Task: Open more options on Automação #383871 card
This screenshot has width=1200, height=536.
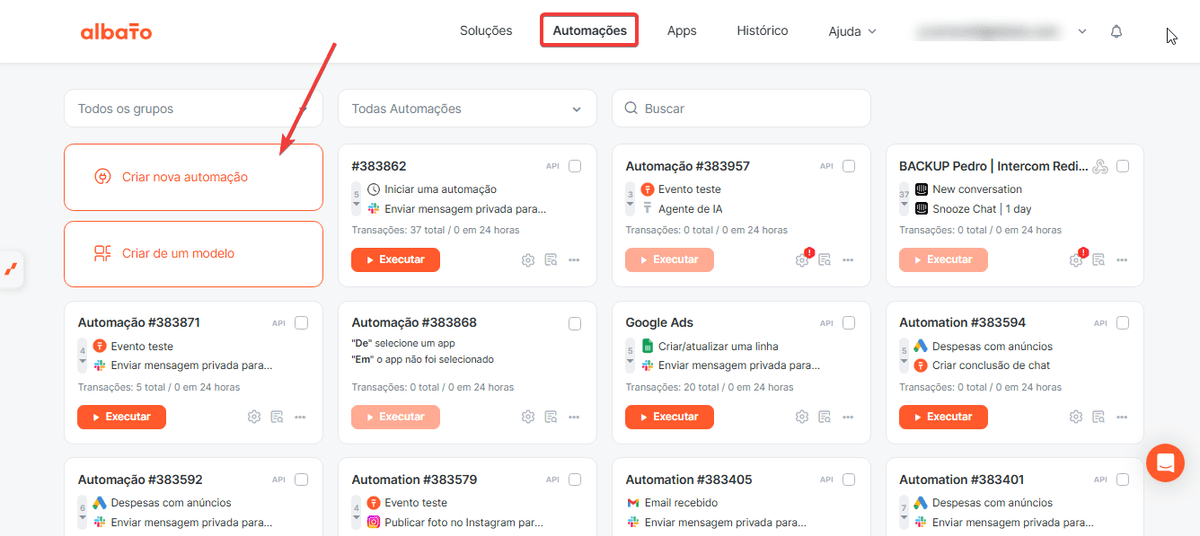Action: pyautogui.click(x=300, y=417)
